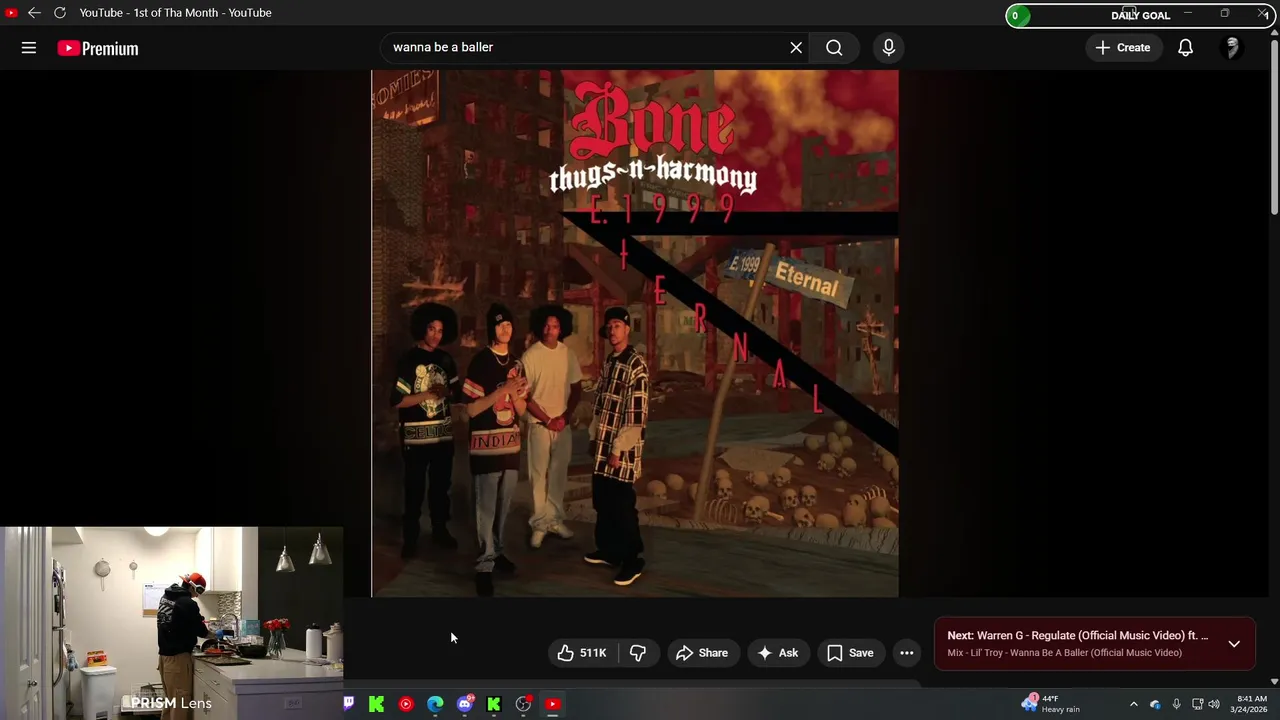Click the Bone Thugs-N-Harmony video player
The width and height of the screenshot is (1280, 720).
pyautogui.click(x=635, y=333)
